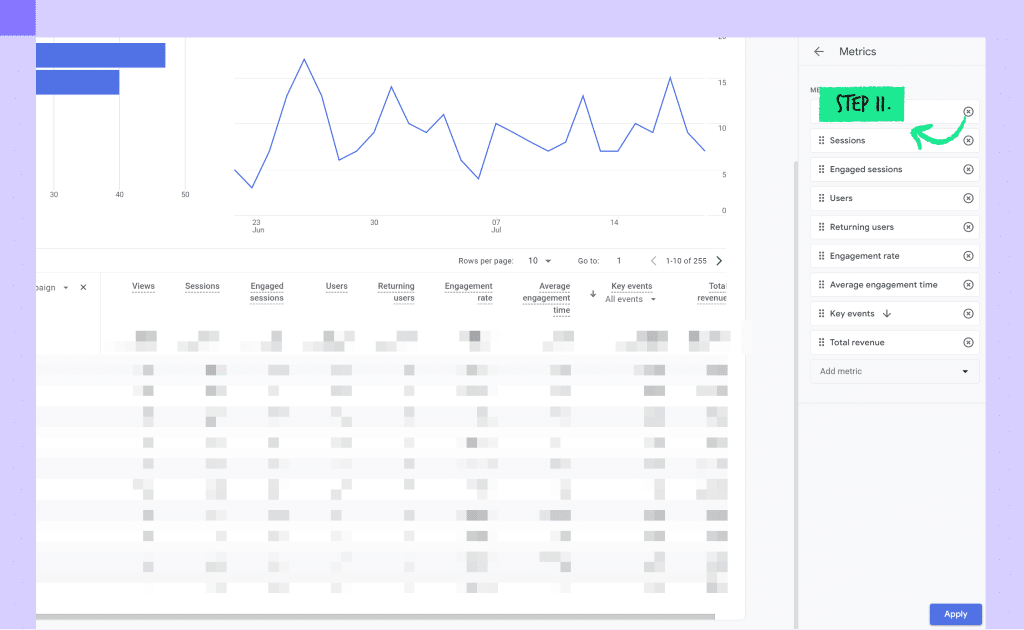Grab the Returning users drag handle
1024x630 pixels.
pos(822,227)
